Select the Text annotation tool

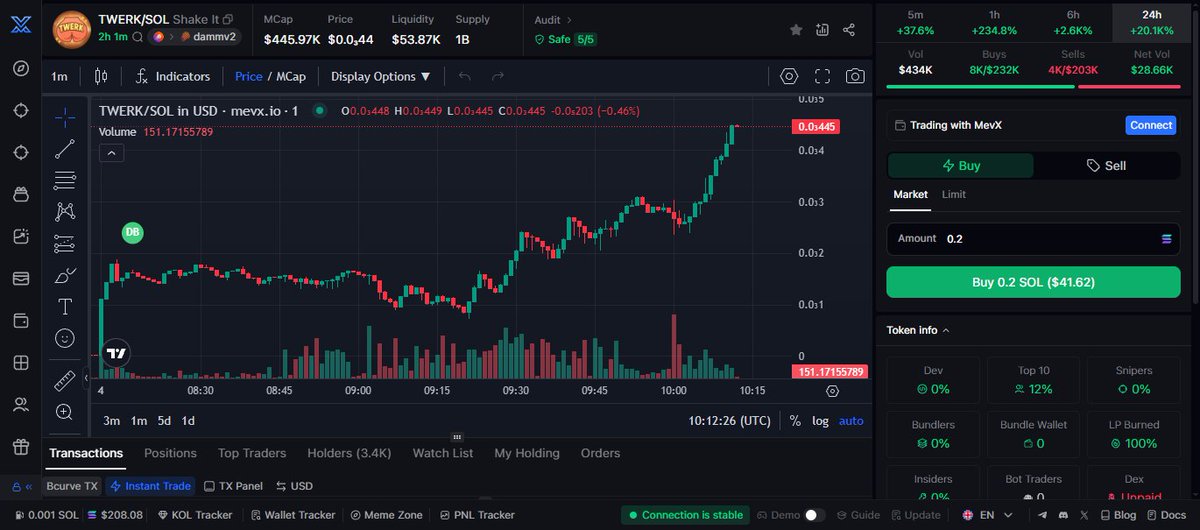click(65, 306)
